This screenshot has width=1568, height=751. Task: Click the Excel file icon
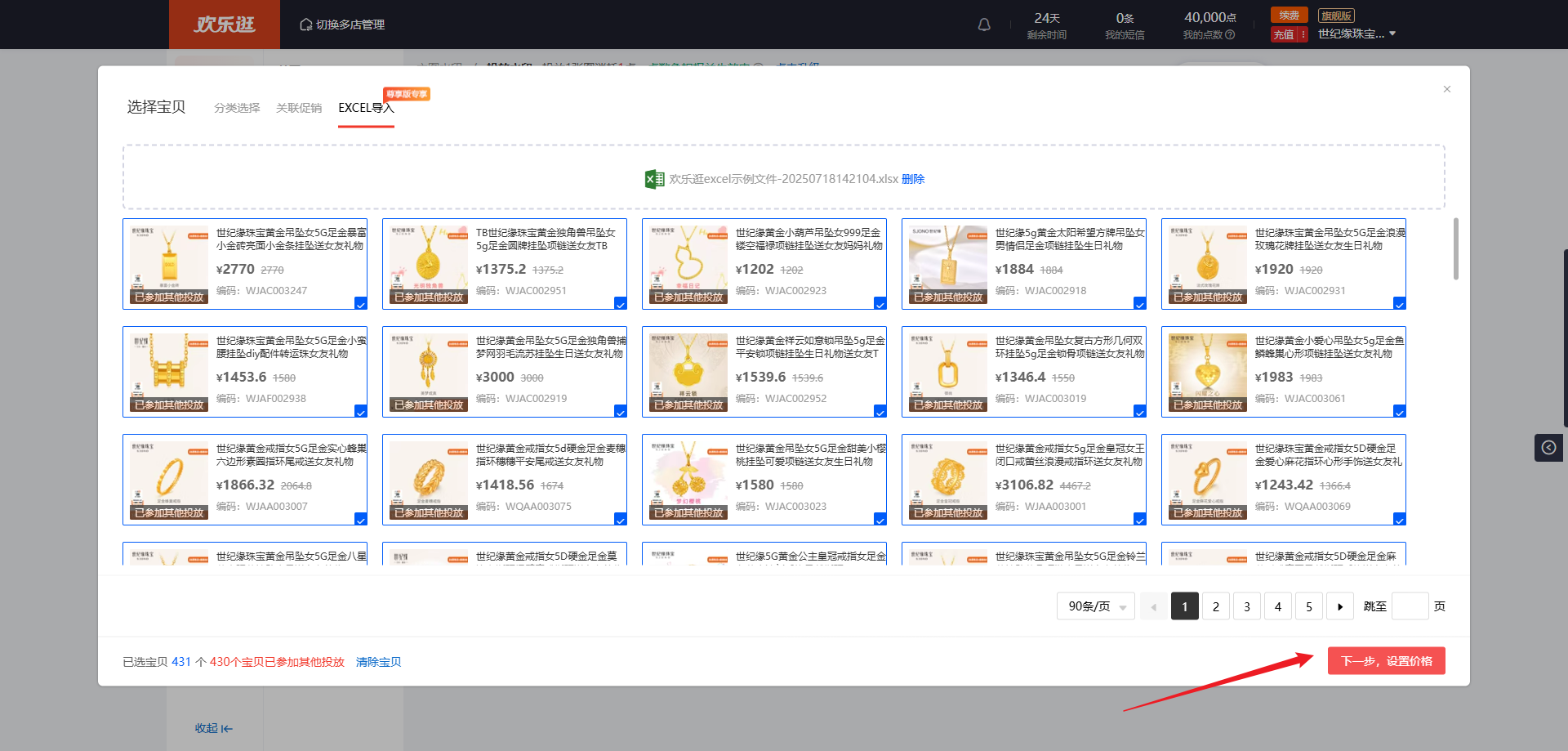[x=654, y=179]
